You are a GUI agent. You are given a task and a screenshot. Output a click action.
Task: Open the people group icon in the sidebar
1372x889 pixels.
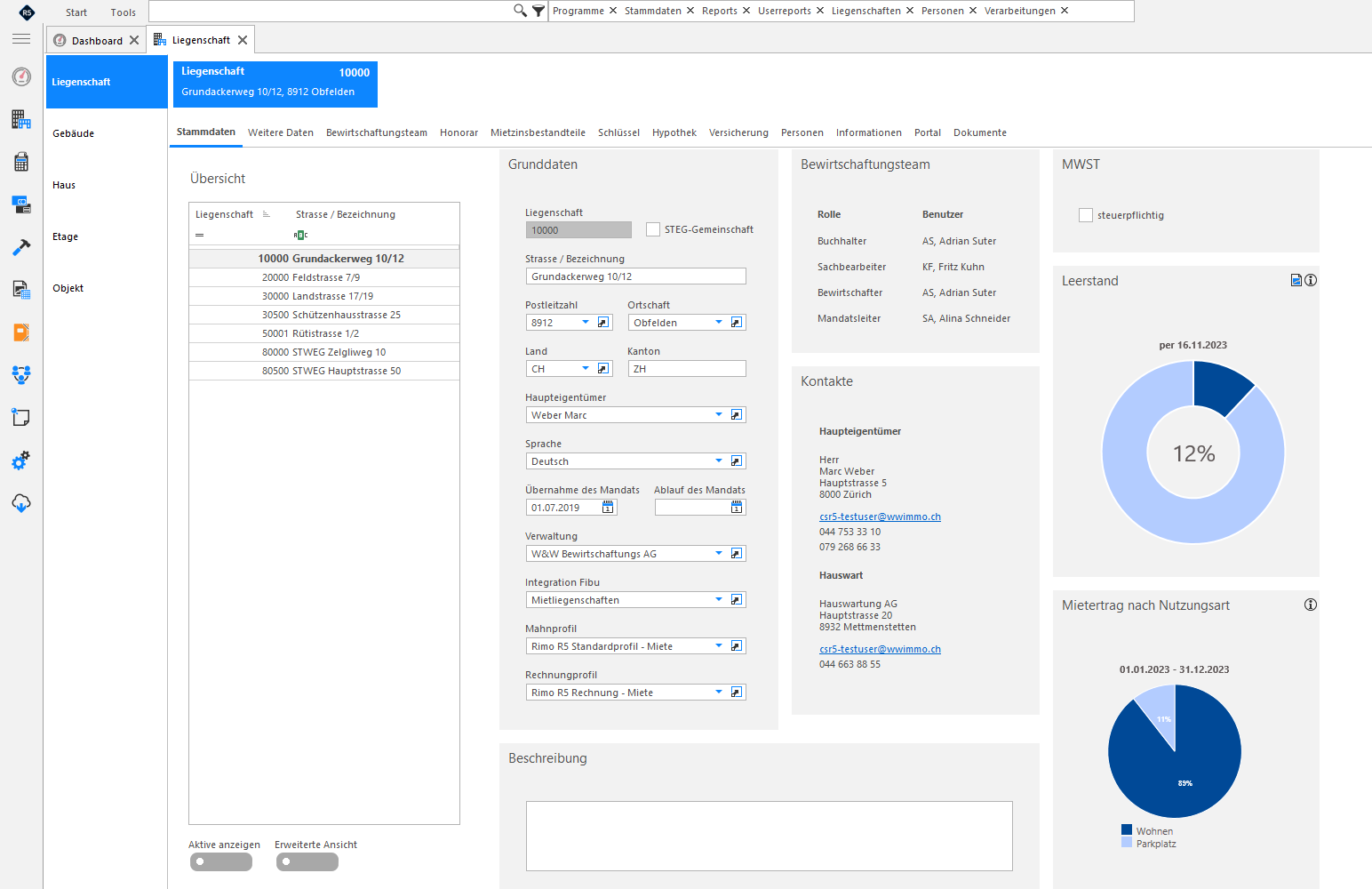(21, 374)
